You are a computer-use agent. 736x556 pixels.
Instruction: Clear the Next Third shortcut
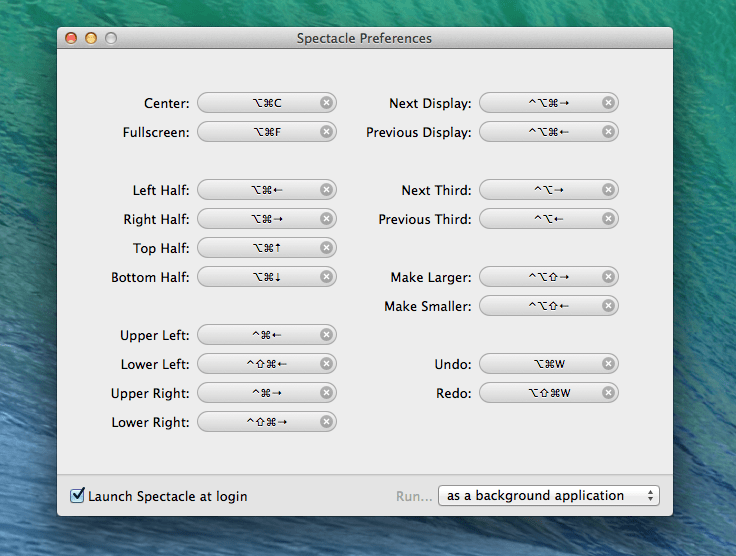(608, 190)
